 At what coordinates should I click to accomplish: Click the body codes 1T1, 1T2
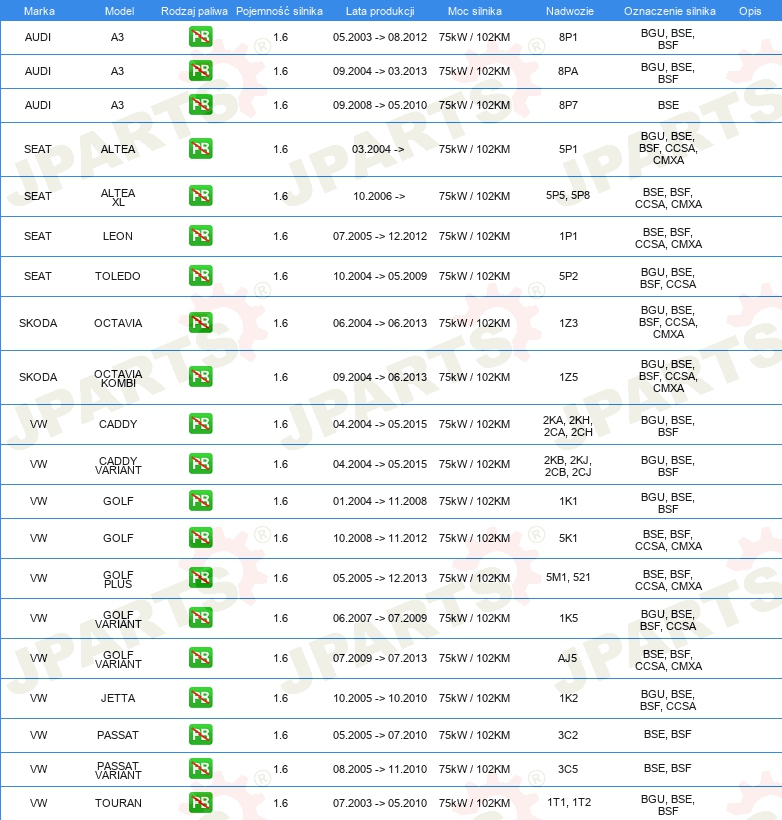pos(568,802)
